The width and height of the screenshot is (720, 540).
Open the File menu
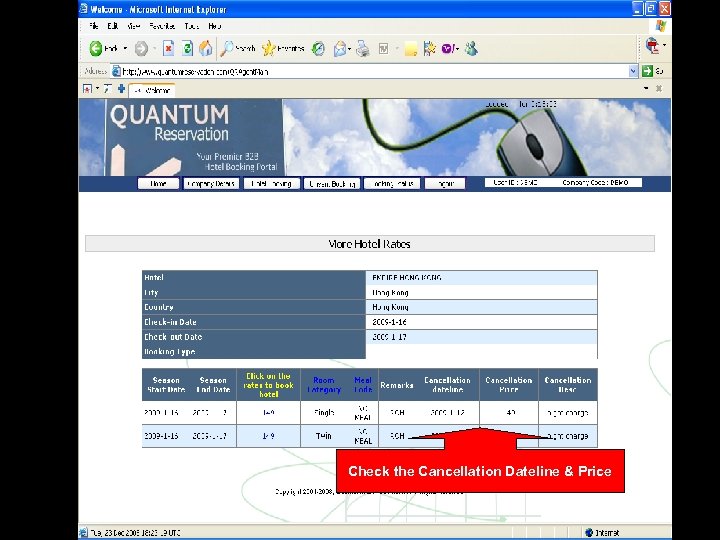[x=94, y=26]
